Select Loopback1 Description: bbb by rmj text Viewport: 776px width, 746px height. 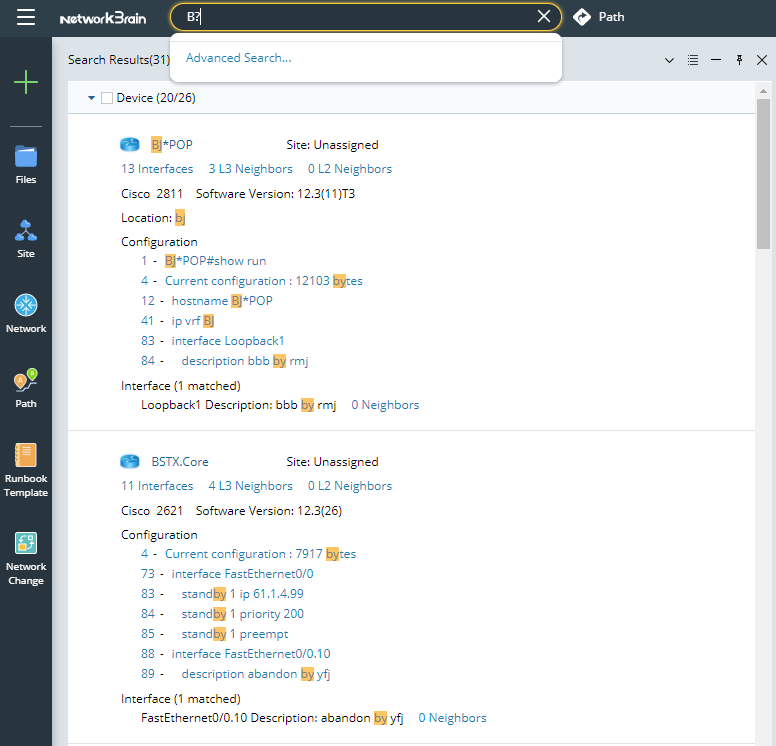[239, 405]
